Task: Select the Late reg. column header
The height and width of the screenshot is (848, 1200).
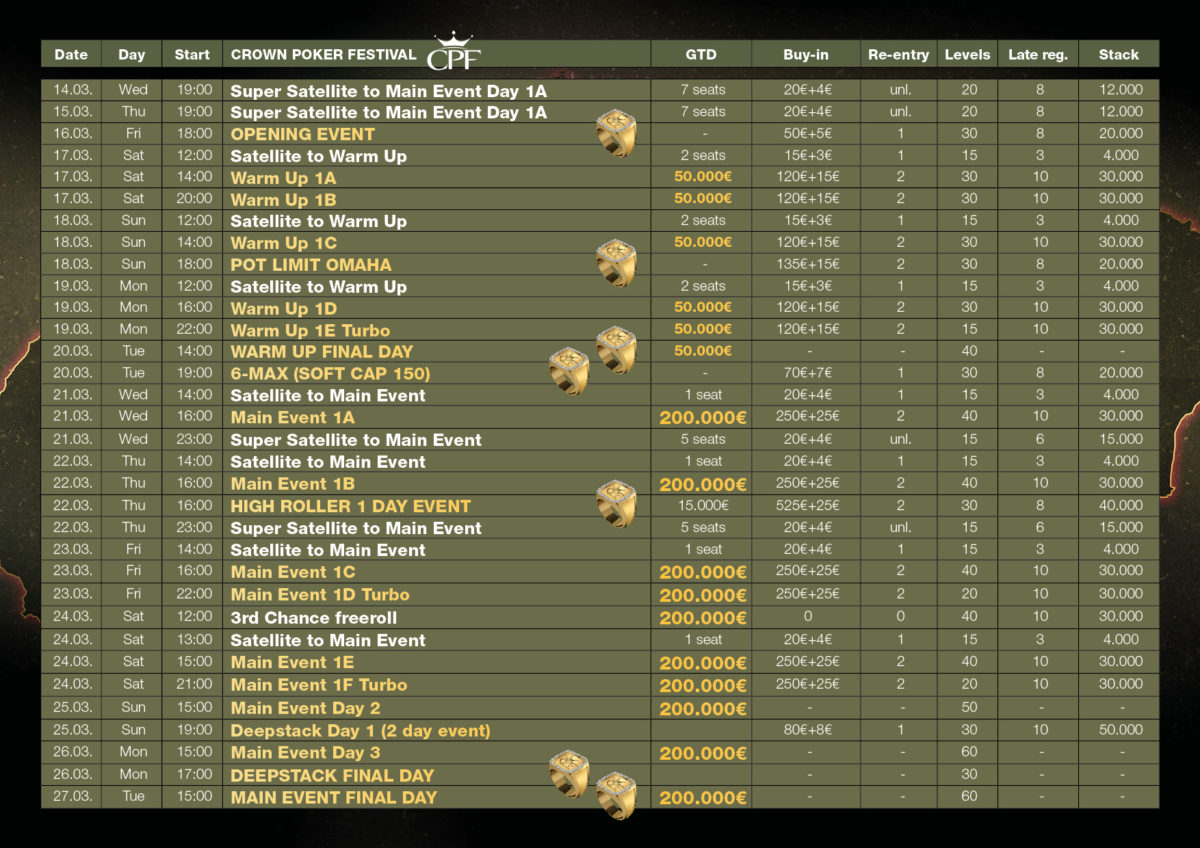Action: tap(1037, 54)
